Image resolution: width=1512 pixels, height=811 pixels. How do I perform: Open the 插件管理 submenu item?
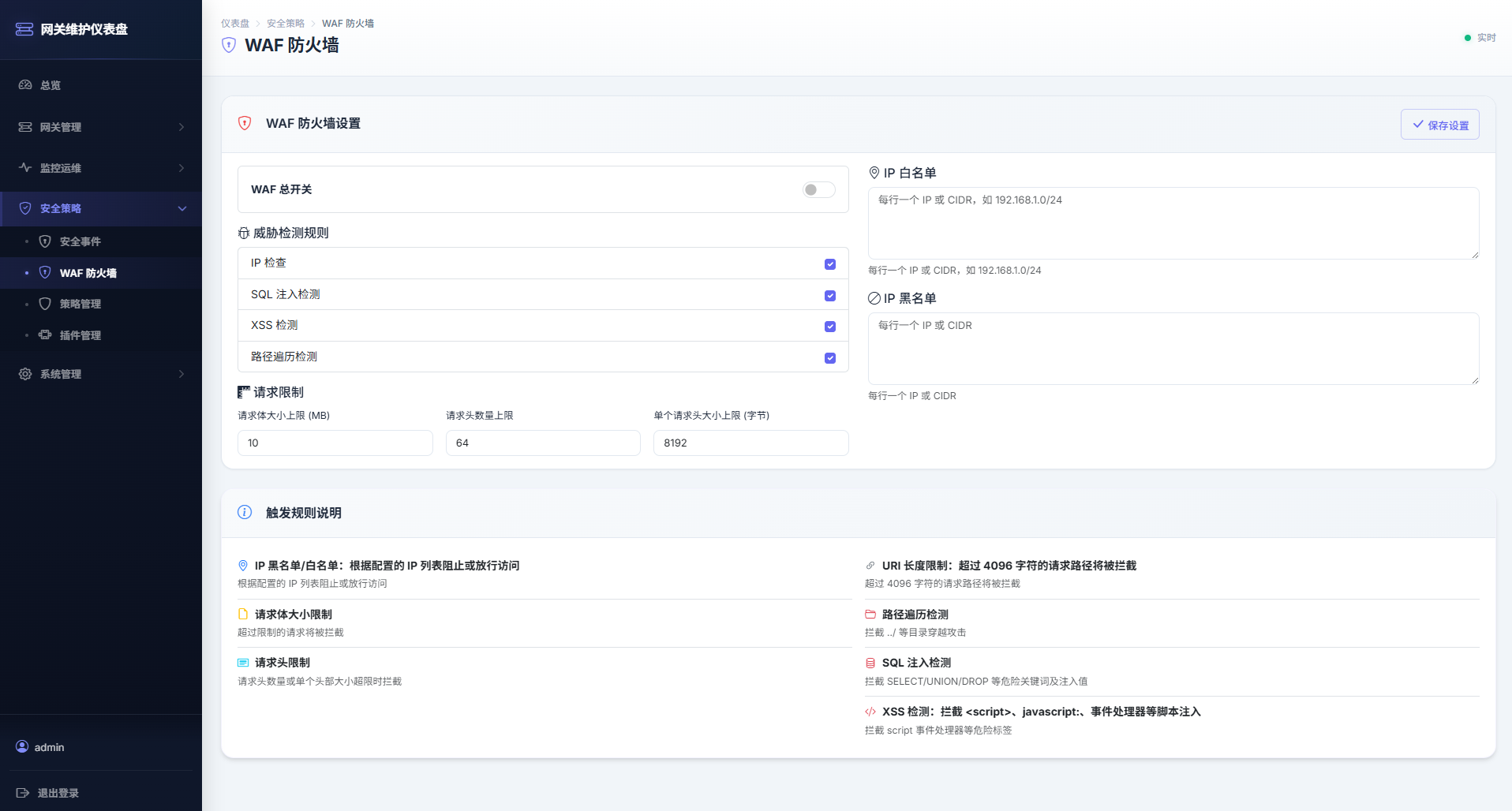click(x=101, y=335)
